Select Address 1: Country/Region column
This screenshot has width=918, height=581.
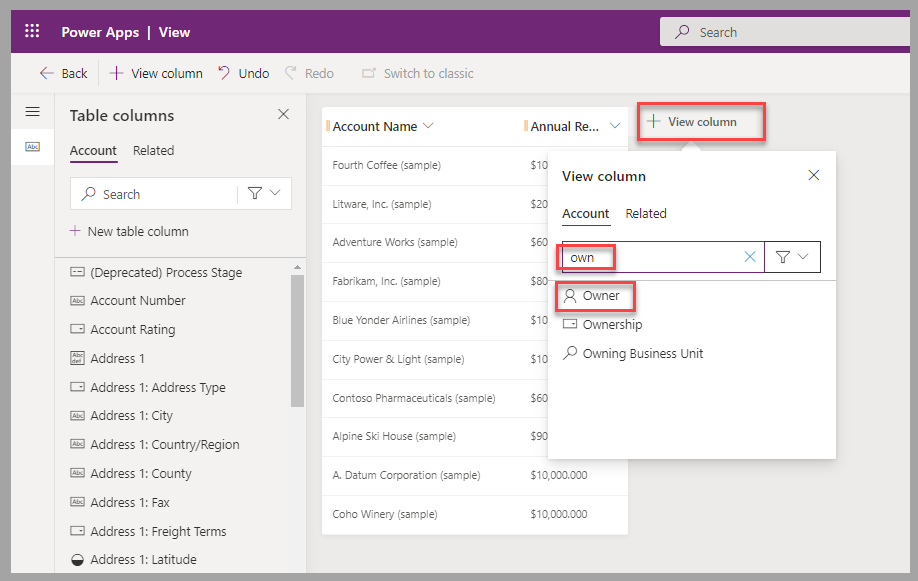[155, 445]
